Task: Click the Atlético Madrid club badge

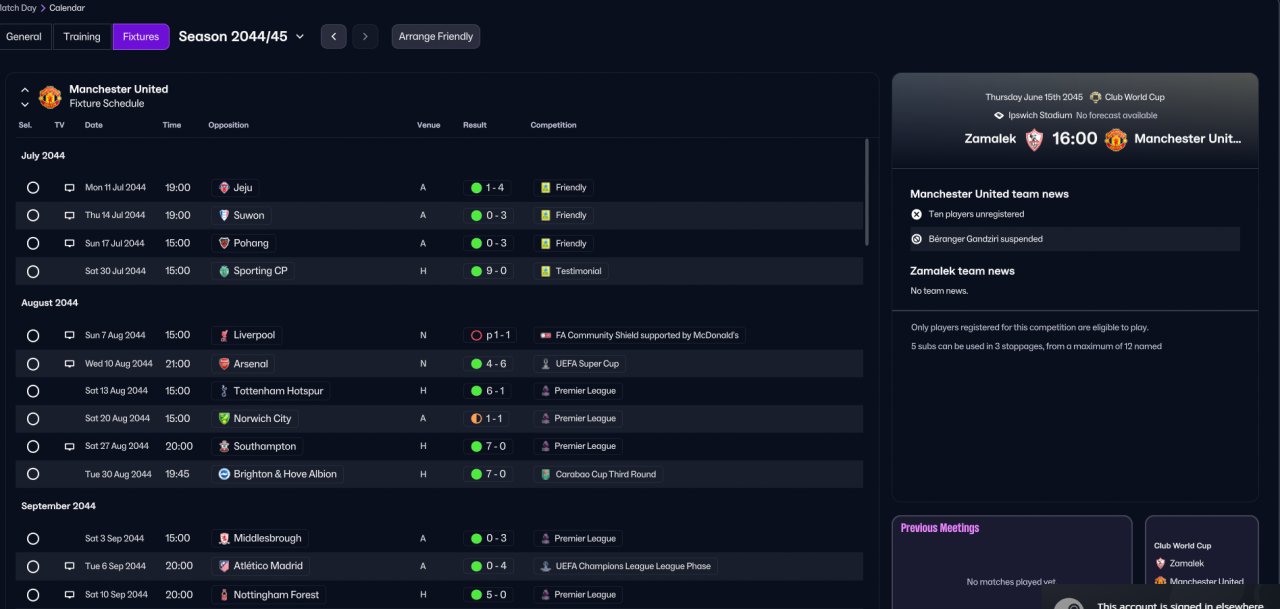Action: click(224, 566)
